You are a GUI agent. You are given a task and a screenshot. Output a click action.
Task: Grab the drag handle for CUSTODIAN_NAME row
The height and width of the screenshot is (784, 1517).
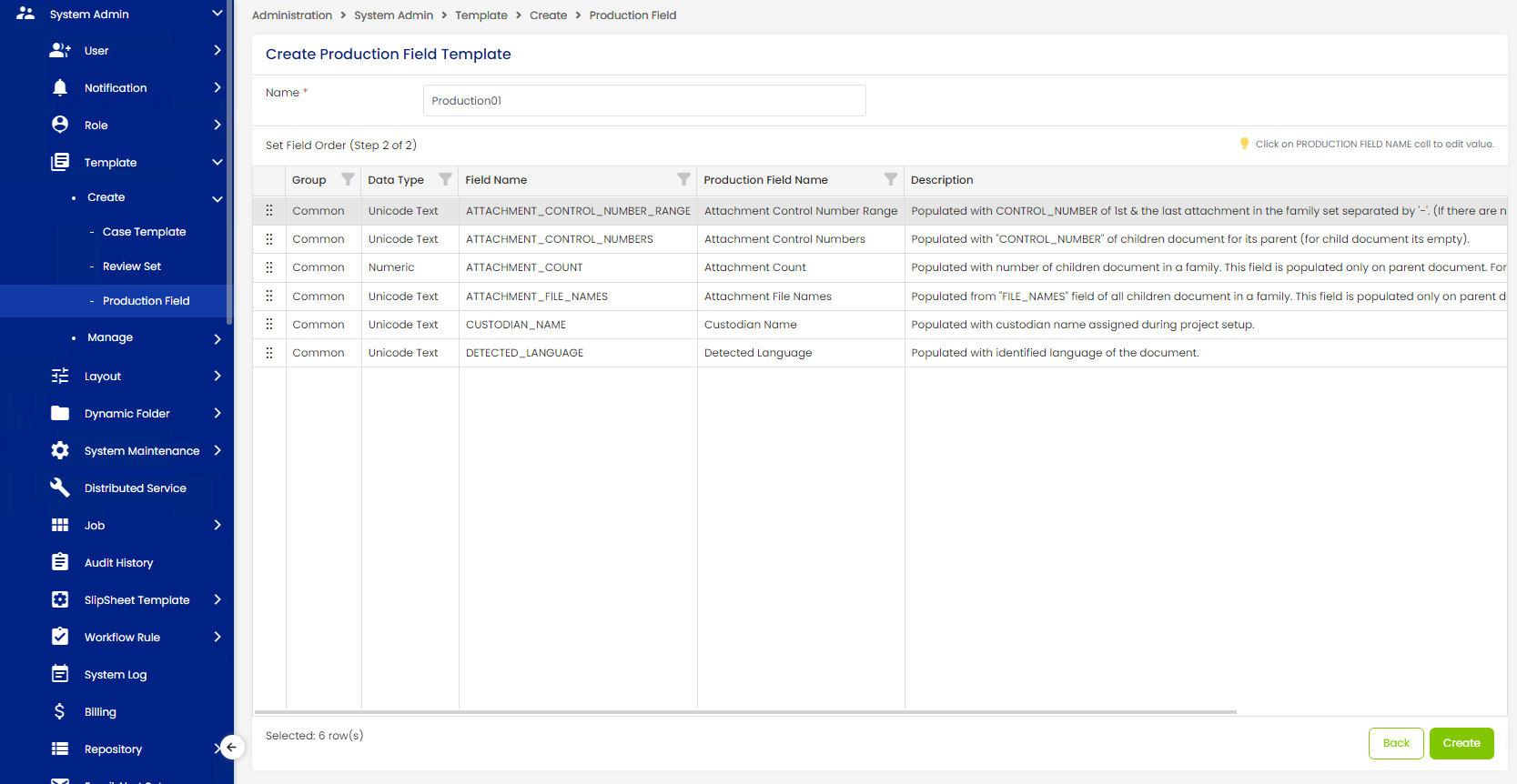pyautogui.click(x=269, y=324)
